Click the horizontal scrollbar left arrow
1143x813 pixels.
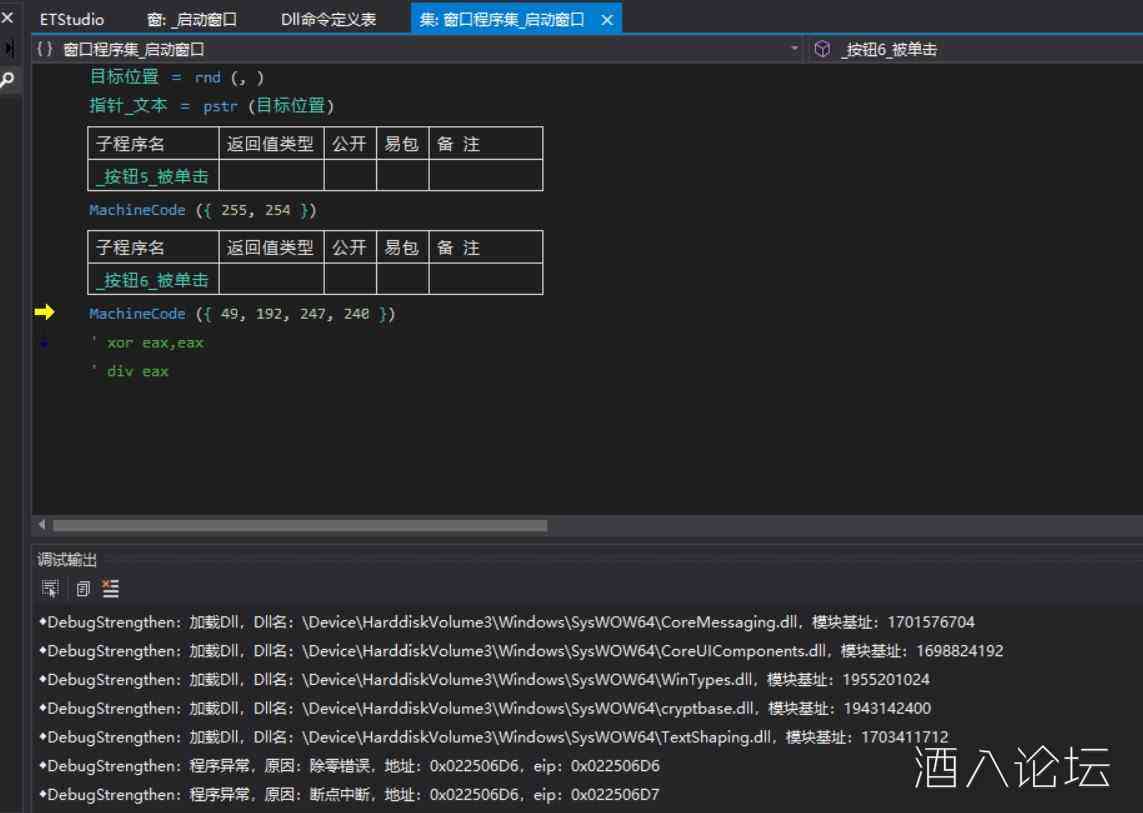coord(42,525)
